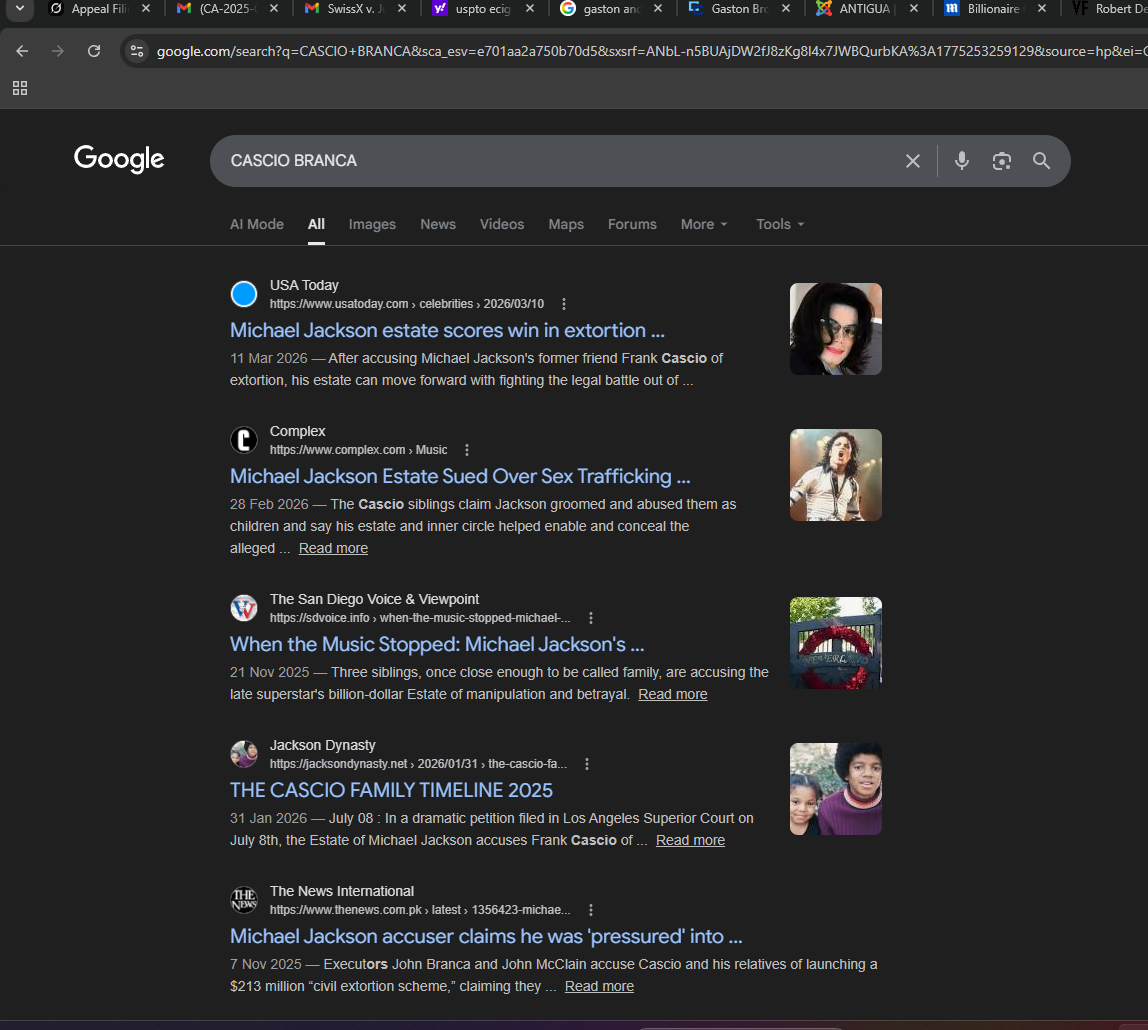Click the Michael Jackson thumbnail for USA Today

pos(835,329)
